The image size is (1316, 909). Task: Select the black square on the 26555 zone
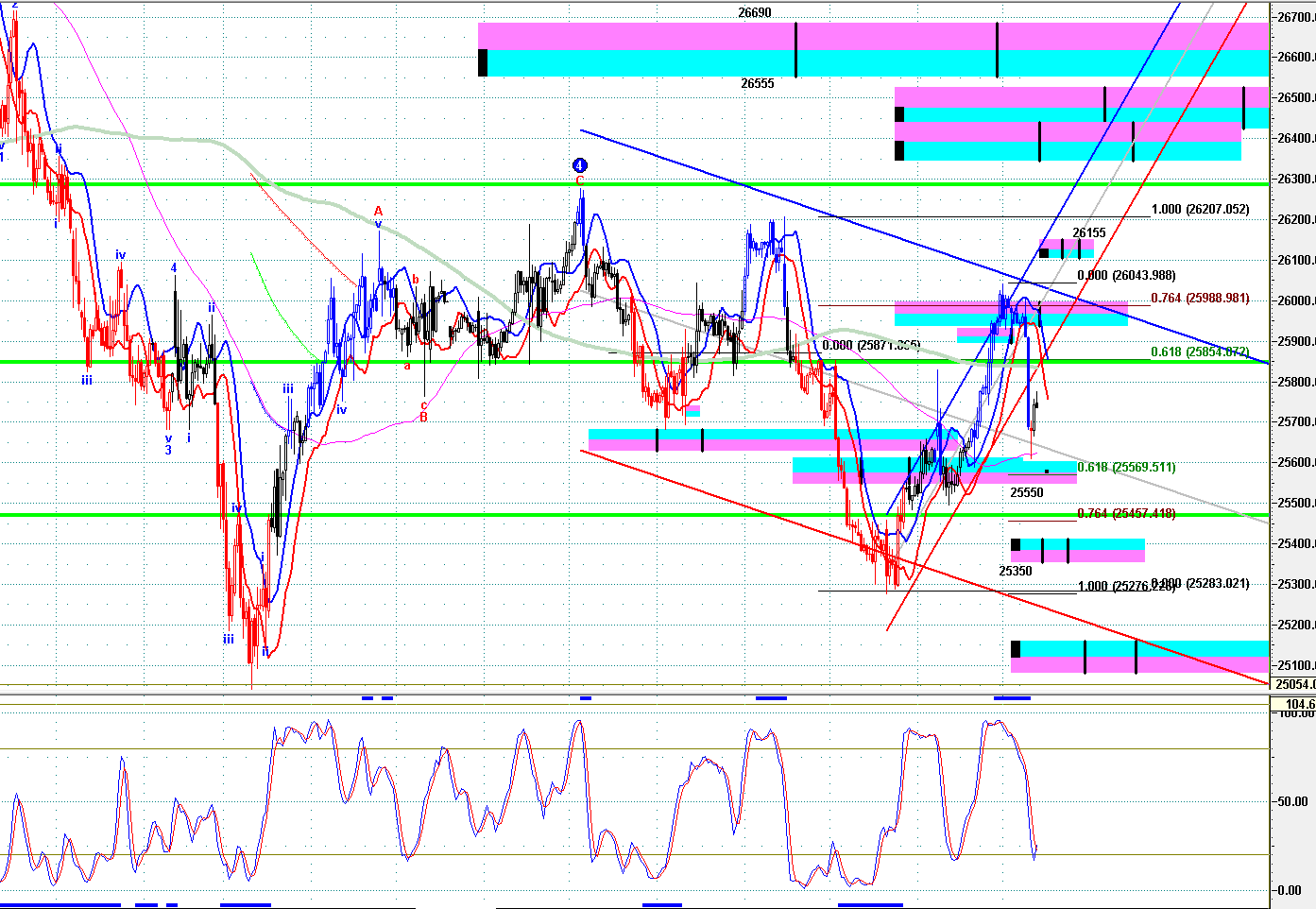pos(483,62)
